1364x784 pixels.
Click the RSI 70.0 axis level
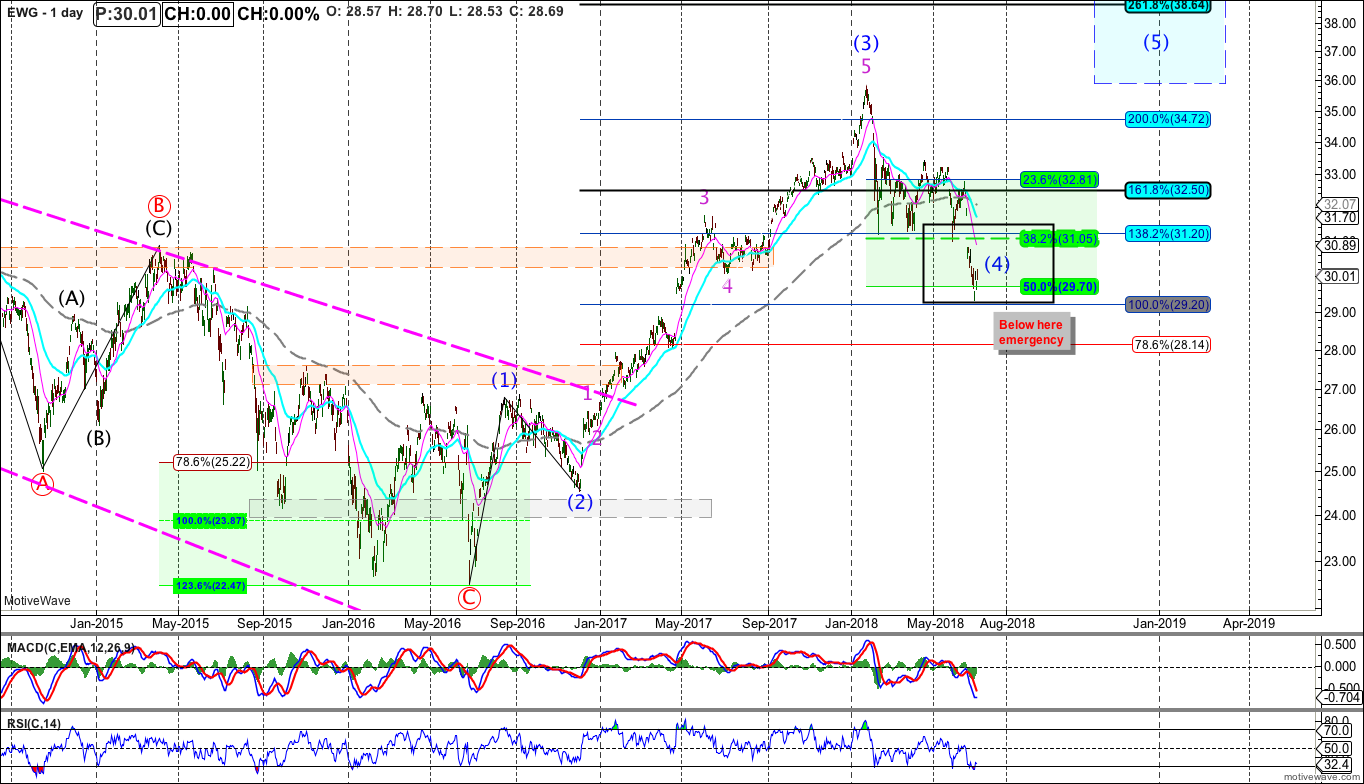(1338, 730)
